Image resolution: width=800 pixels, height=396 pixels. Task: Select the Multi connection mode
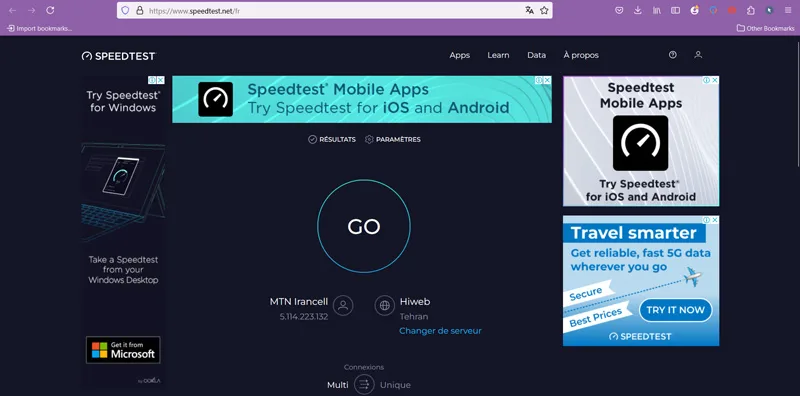pos(338,385)
